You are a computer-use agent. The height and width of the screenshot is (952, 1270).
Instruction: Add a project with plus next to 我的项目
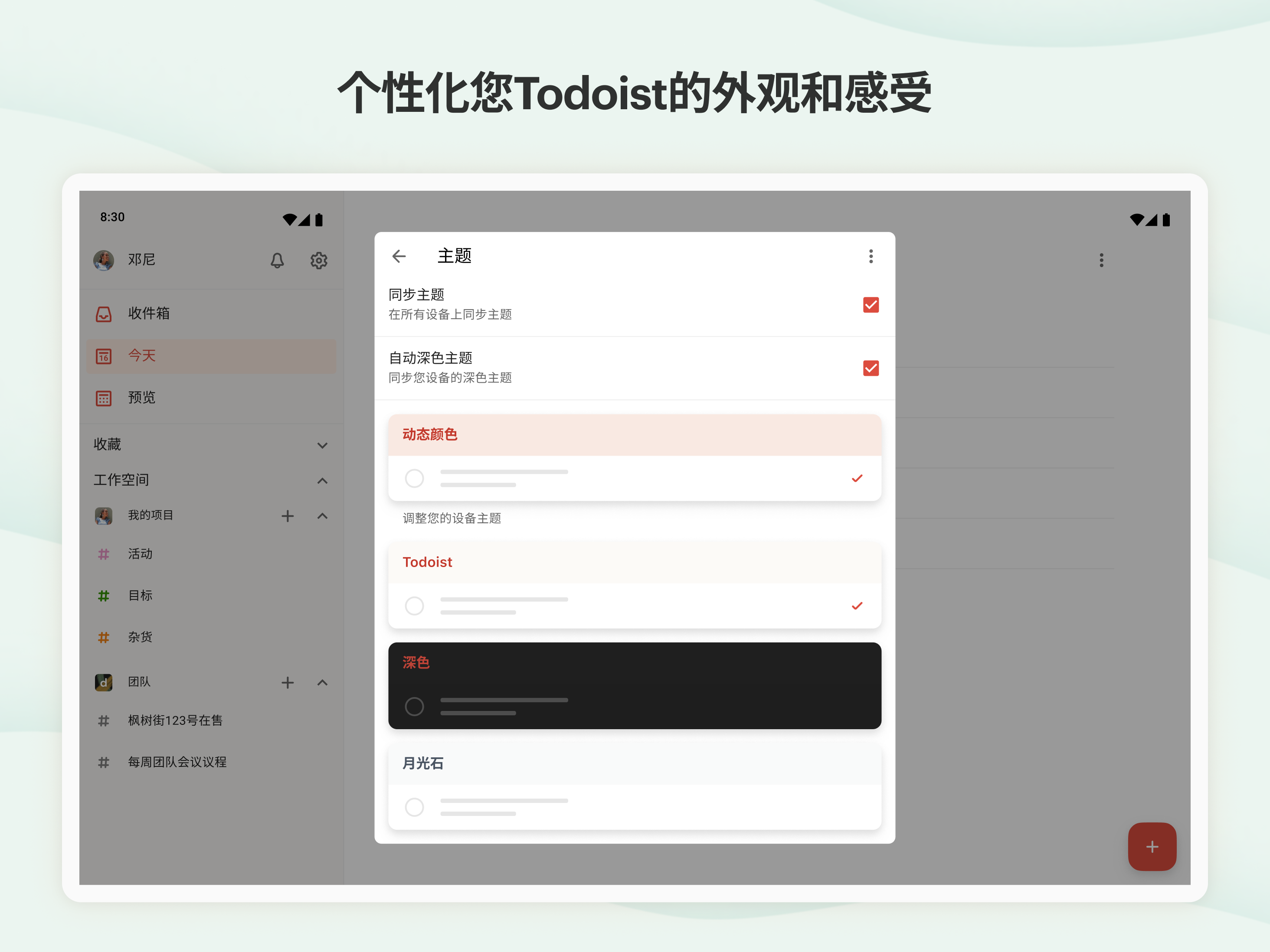point(288,516)
